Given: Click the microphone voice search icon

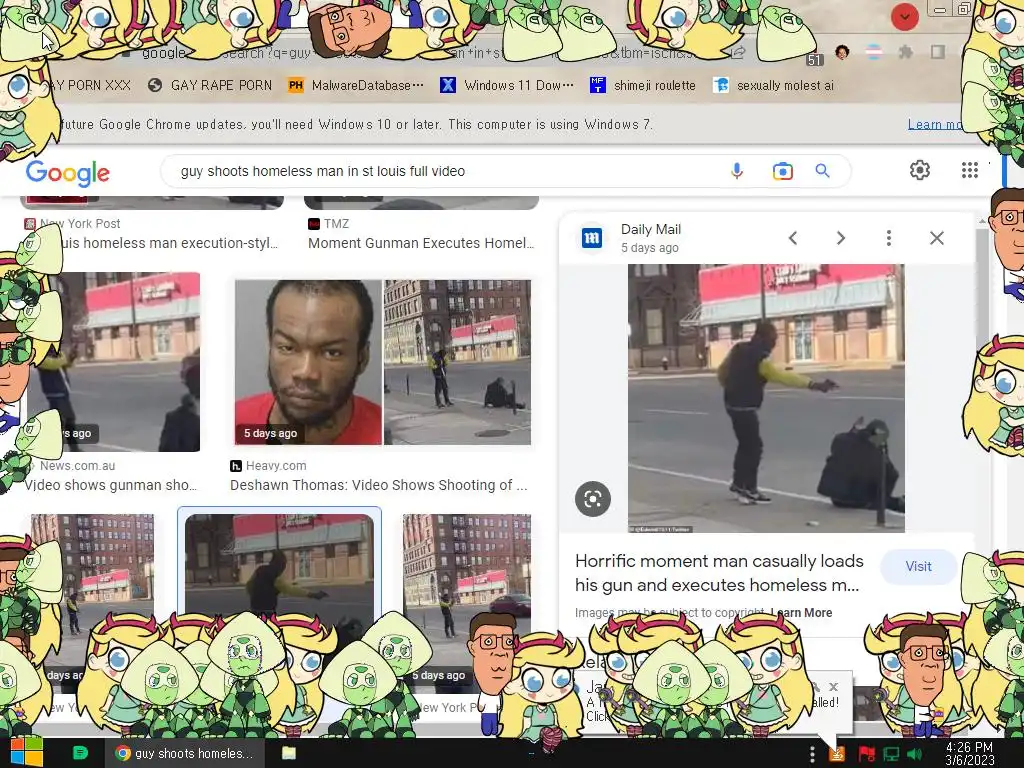Looking at the screenshot, I should pyautogui.click(x=737, y=171).
